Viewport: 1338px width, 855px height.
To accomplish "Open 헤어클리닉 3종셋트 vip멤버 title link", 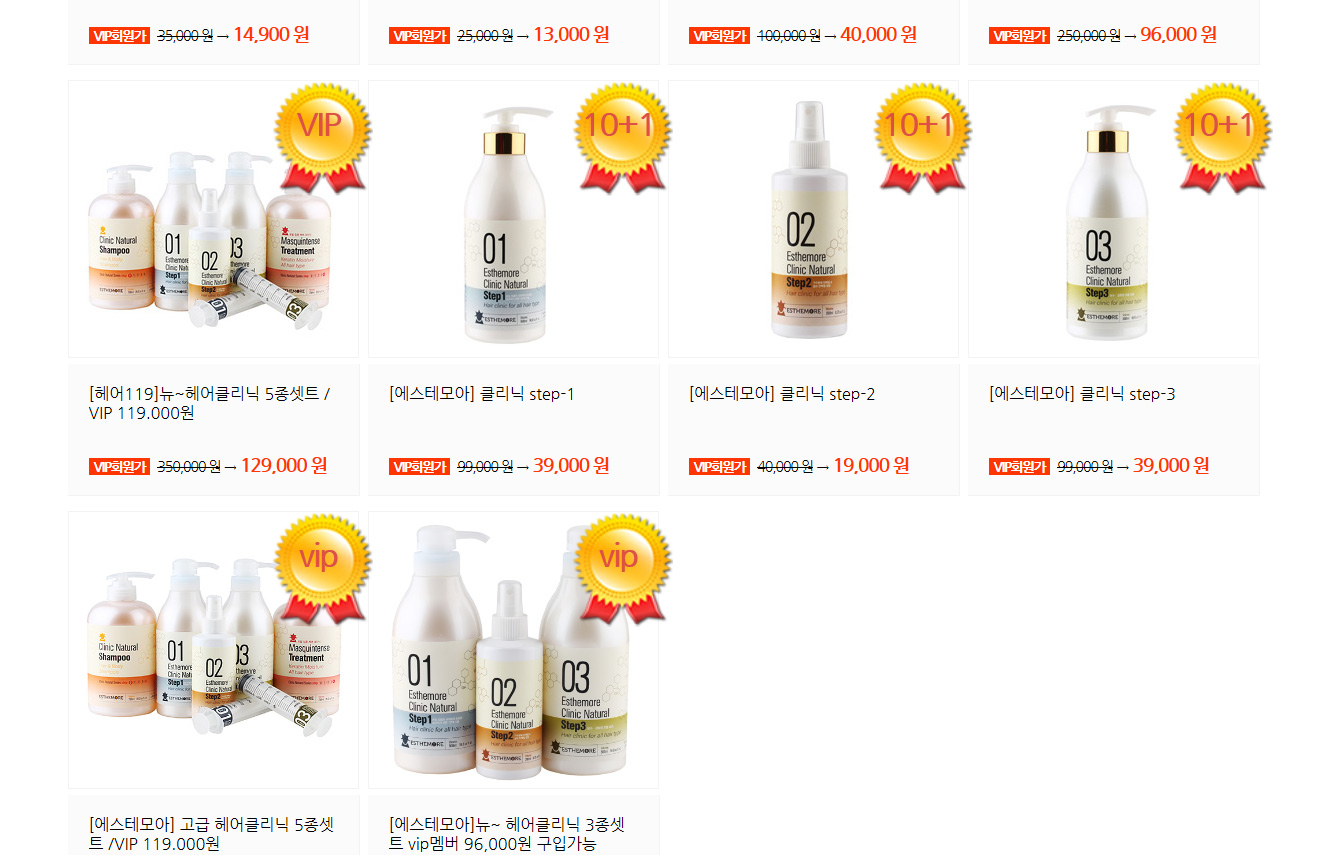I will point(507,834).
